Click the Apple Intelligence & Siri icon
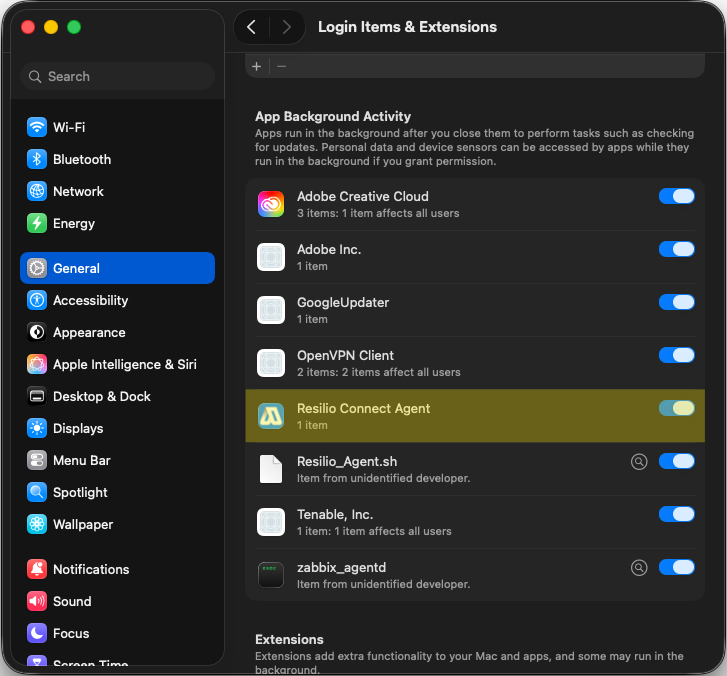This screenshot has width=727, height=676. tap(37, 364)
